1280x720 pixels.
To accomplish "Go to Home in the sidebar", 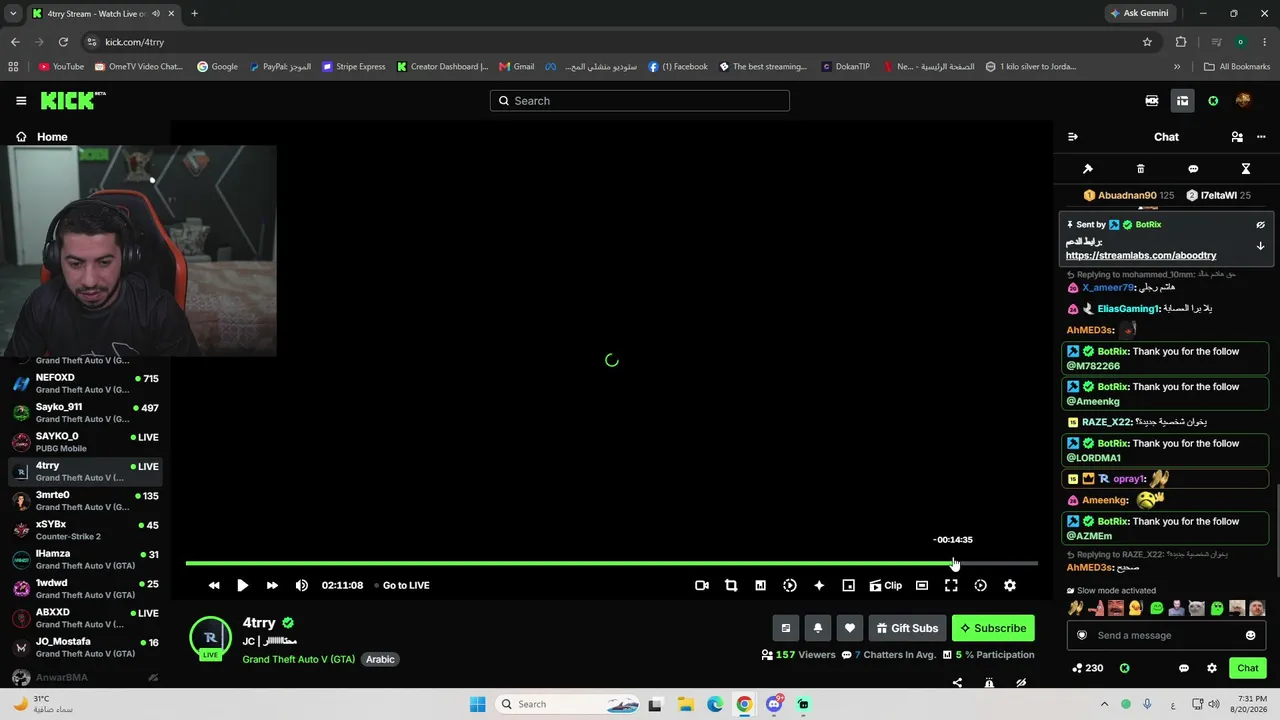I will (x=52, y=137).
